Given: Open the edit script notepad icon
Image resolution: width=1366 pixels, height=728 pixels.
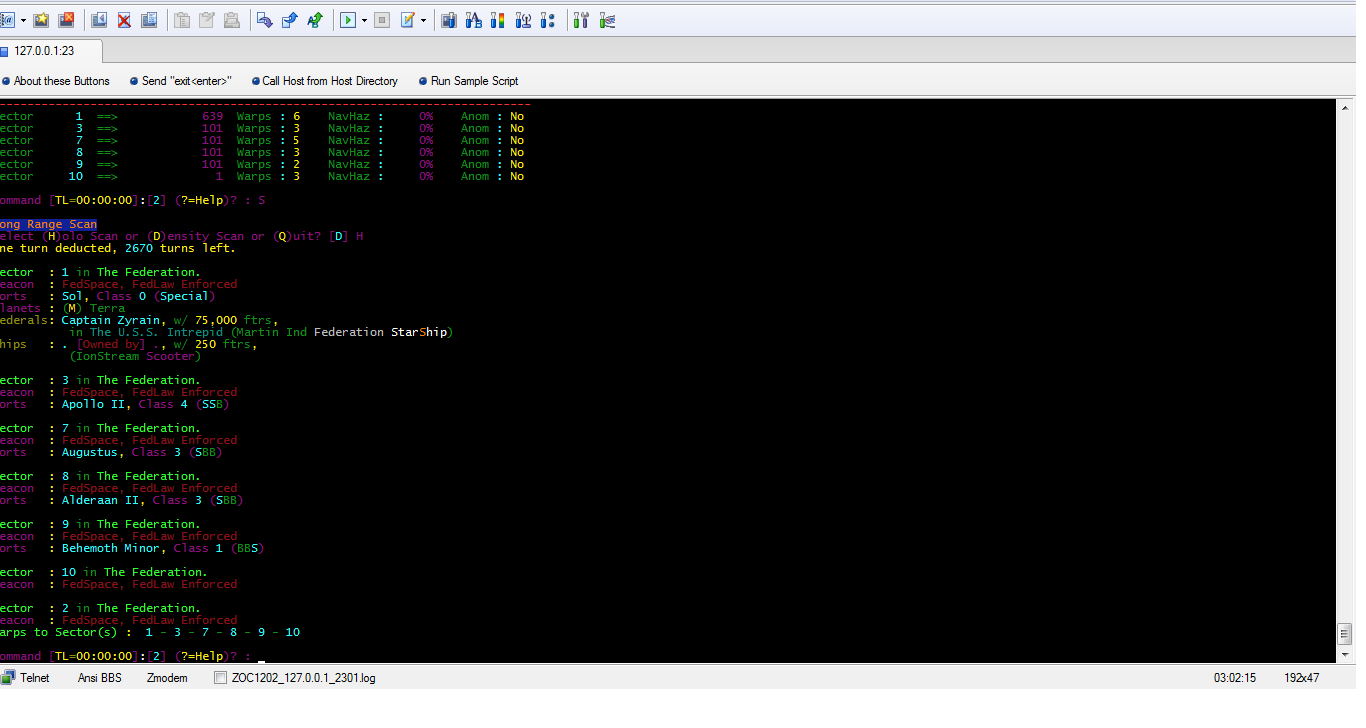Looking at the screenshot, I should click(x=408, y=20).
